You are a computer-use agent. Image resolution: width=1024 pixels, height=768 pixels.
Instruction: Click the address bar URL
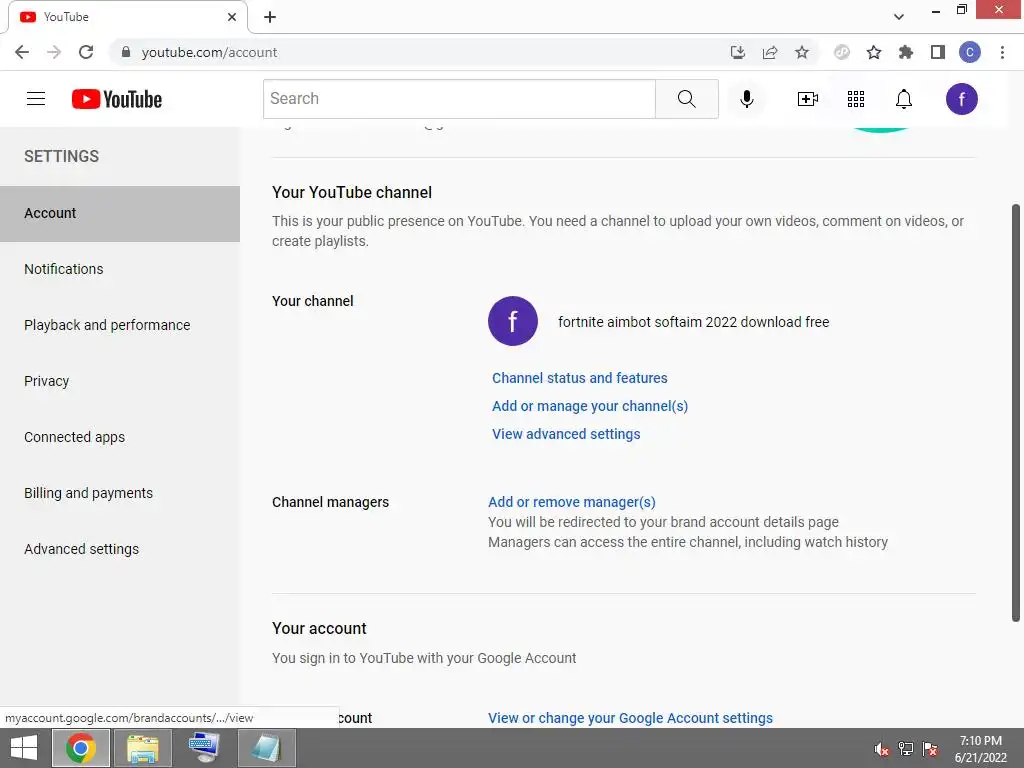pos(209,52)
